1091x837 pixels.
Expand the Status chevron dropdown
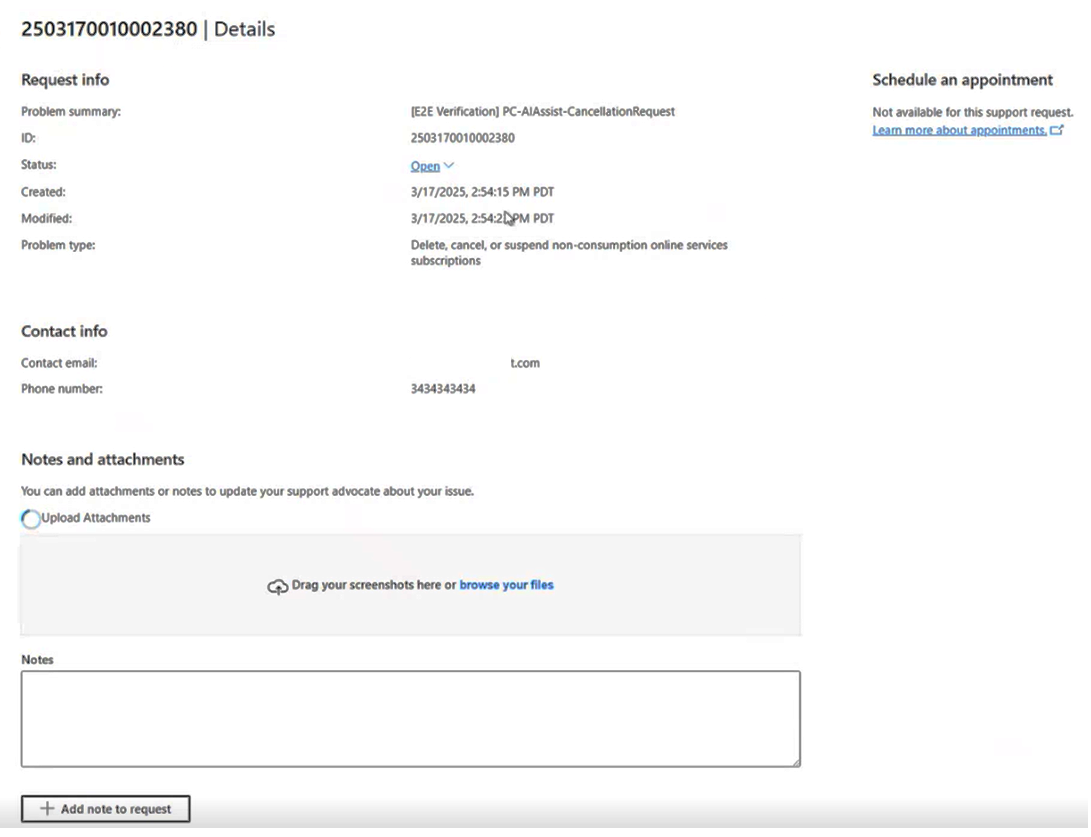449,166
